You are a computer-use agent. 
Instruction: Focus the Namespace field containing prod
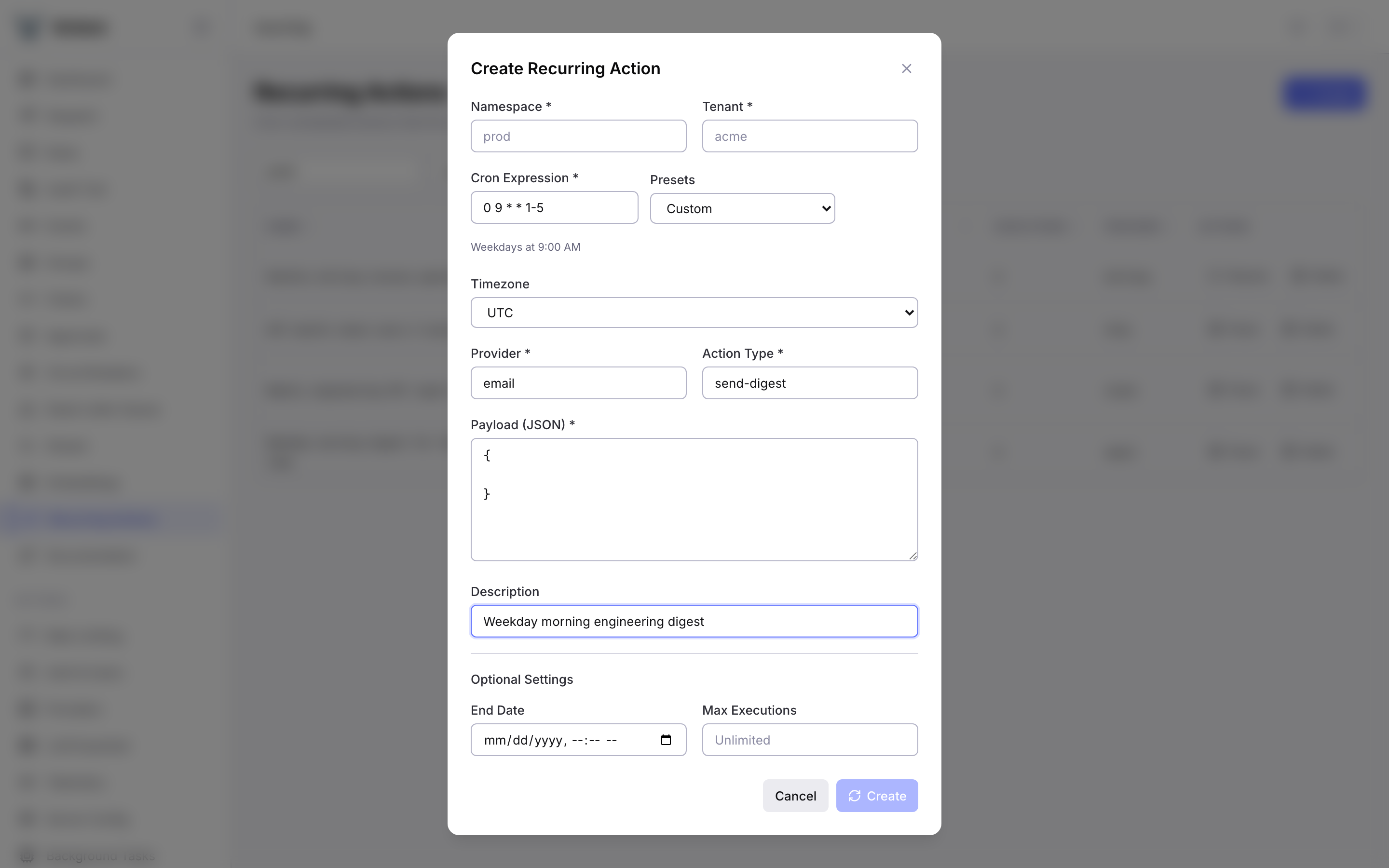point(577,136)
